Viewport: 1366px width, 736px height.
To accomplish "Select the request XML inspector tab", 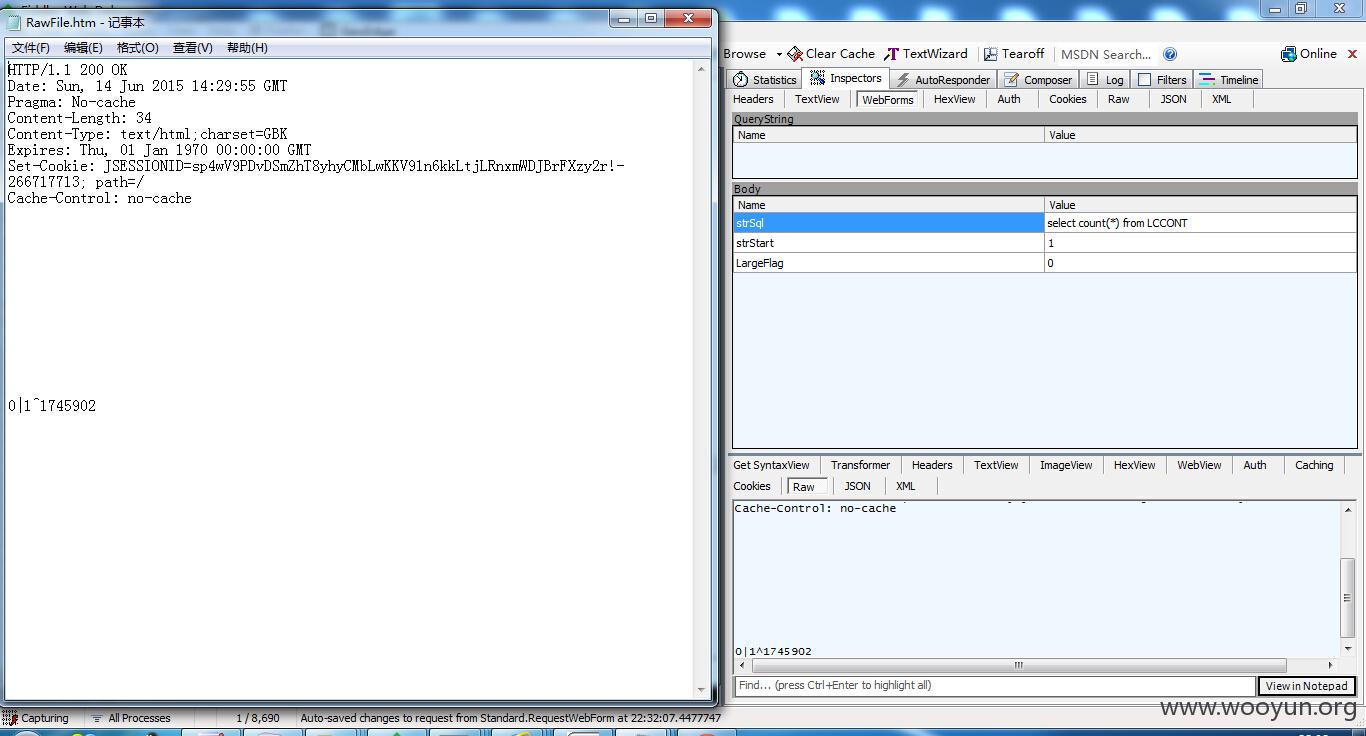I will (1221, 99).
